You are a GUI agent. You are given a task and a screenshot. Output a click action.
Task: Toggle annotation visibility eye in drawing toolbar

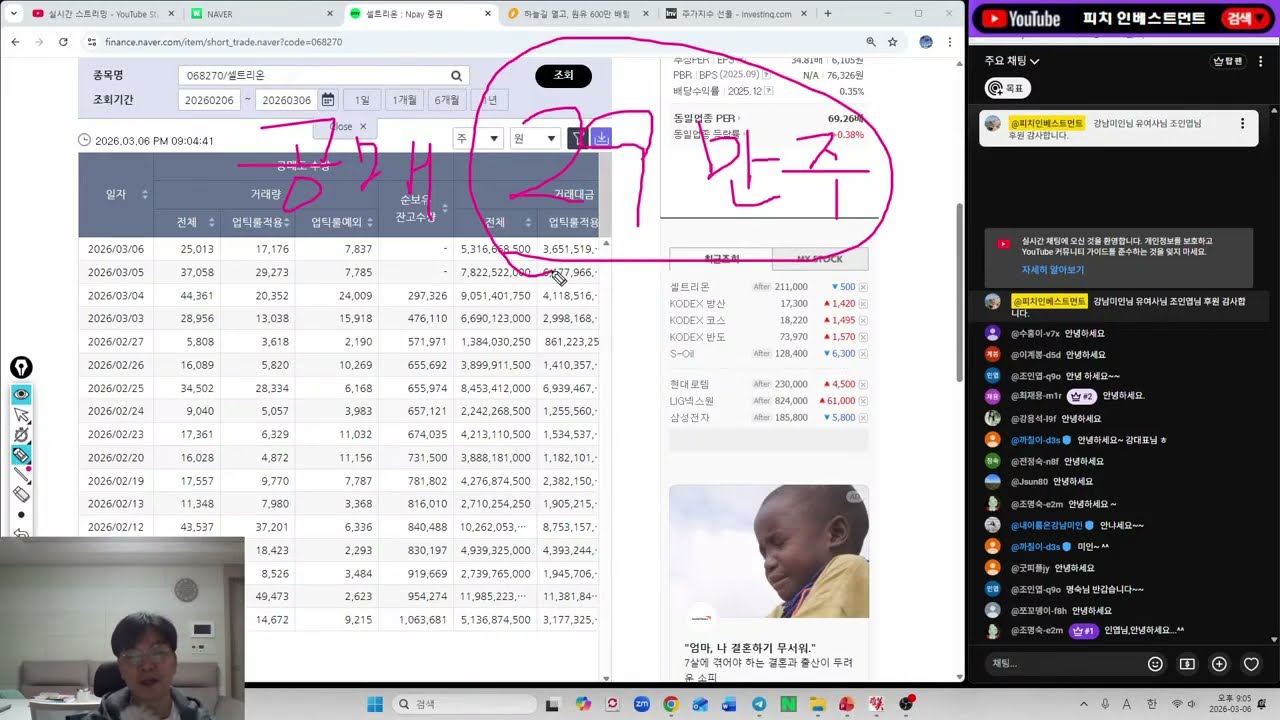(21, 394)
